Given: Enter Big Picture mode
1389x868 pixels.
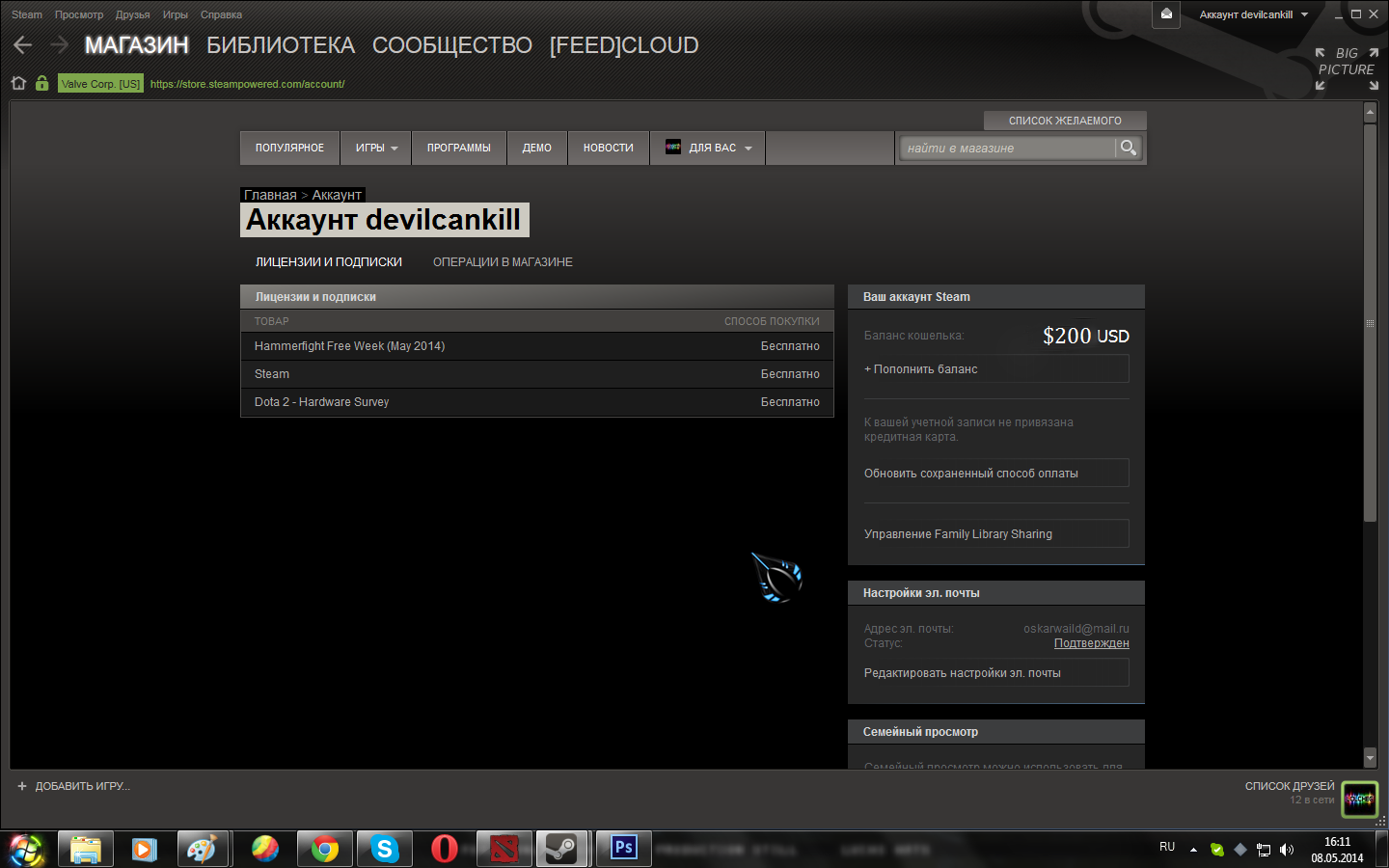Looking at the screenshot, I should click(x=1347, y=68).
